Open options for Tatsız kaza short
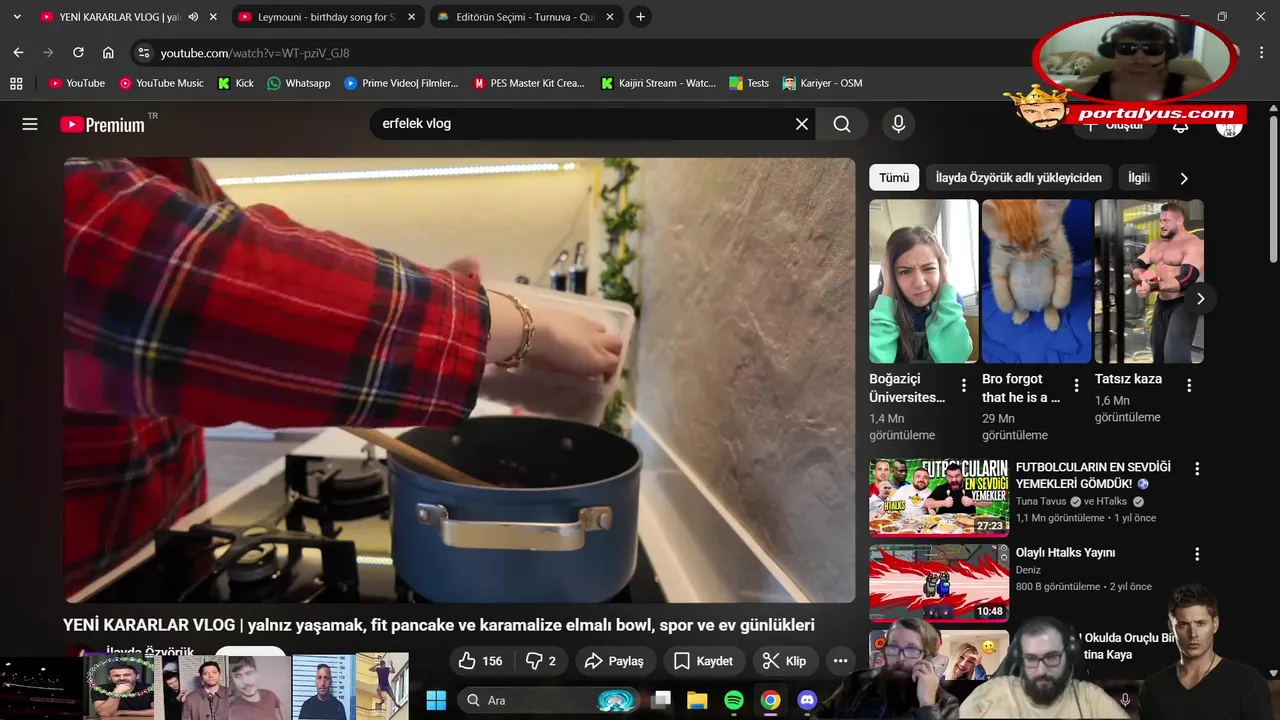This screenshot has width=1280, height=720. (1189, 385)
